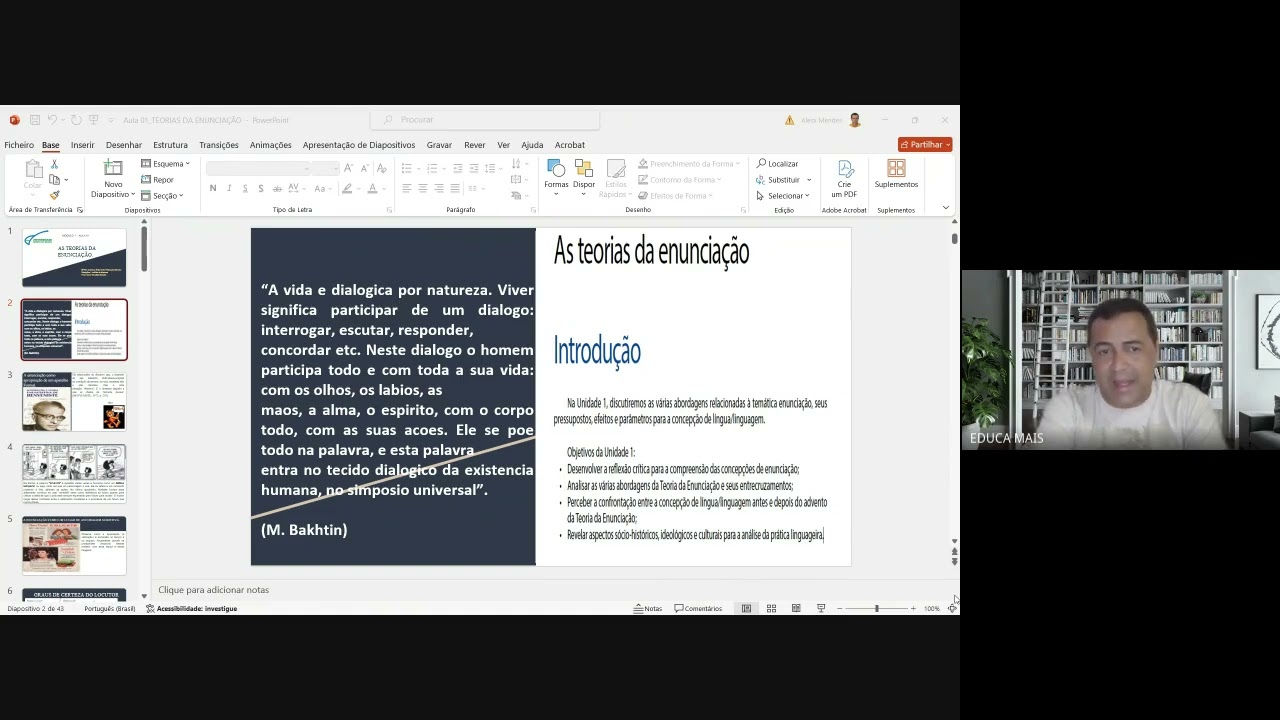Image resolution: width=1280 pixels, height=720 pixels.
Task: Switch to Slide Sorter view icon
Action: click(x=771, y=608)
